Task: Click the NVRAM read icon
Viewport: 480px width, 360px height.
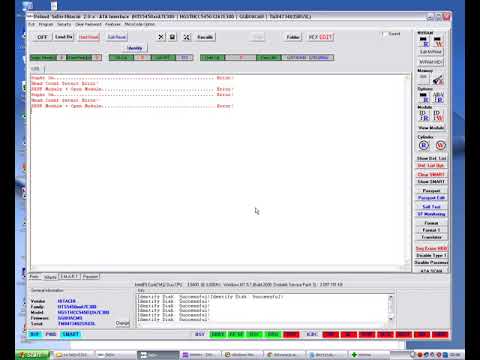Action: (x=424, y=42)
